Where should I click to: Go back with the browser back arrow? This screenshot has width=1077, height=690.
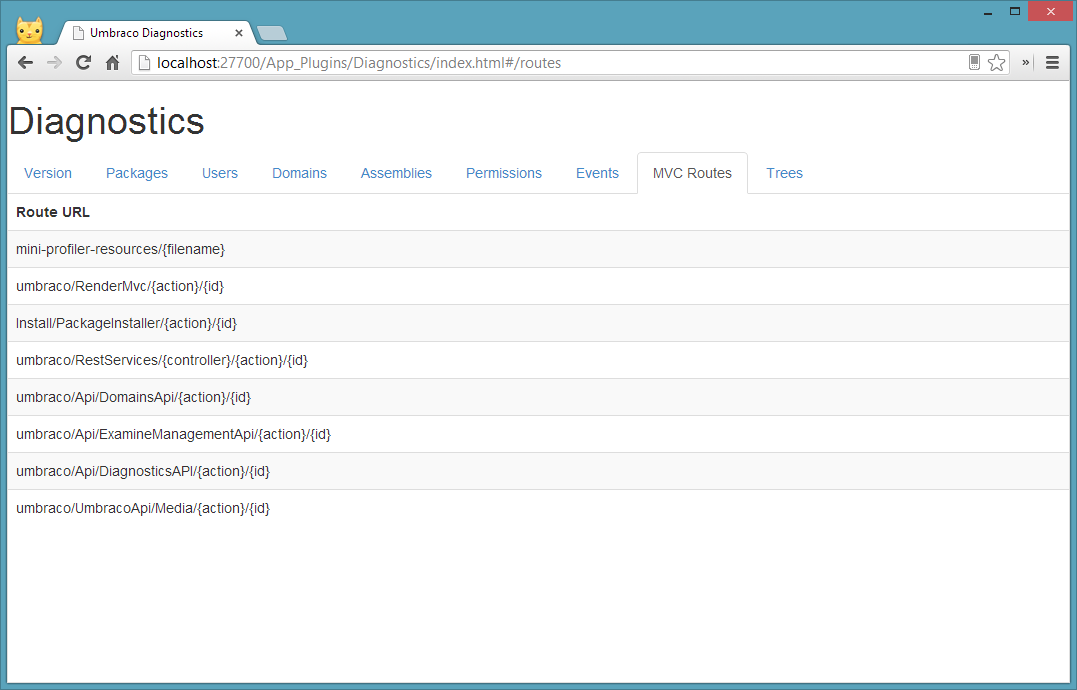[x=25, y=62]
